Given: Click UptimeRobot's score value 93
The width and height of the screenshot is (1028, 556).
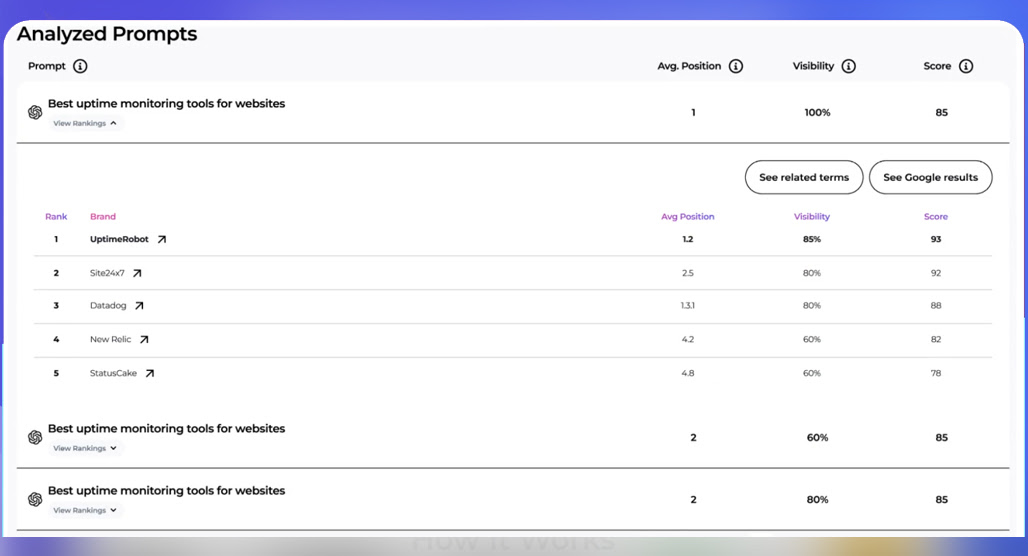Looking at the screenshot, I should (x=936, y=239).
